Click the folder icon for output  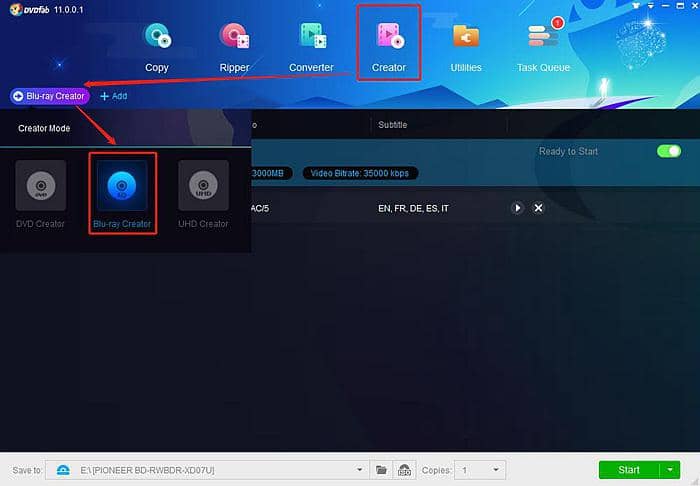click(381, 470)
